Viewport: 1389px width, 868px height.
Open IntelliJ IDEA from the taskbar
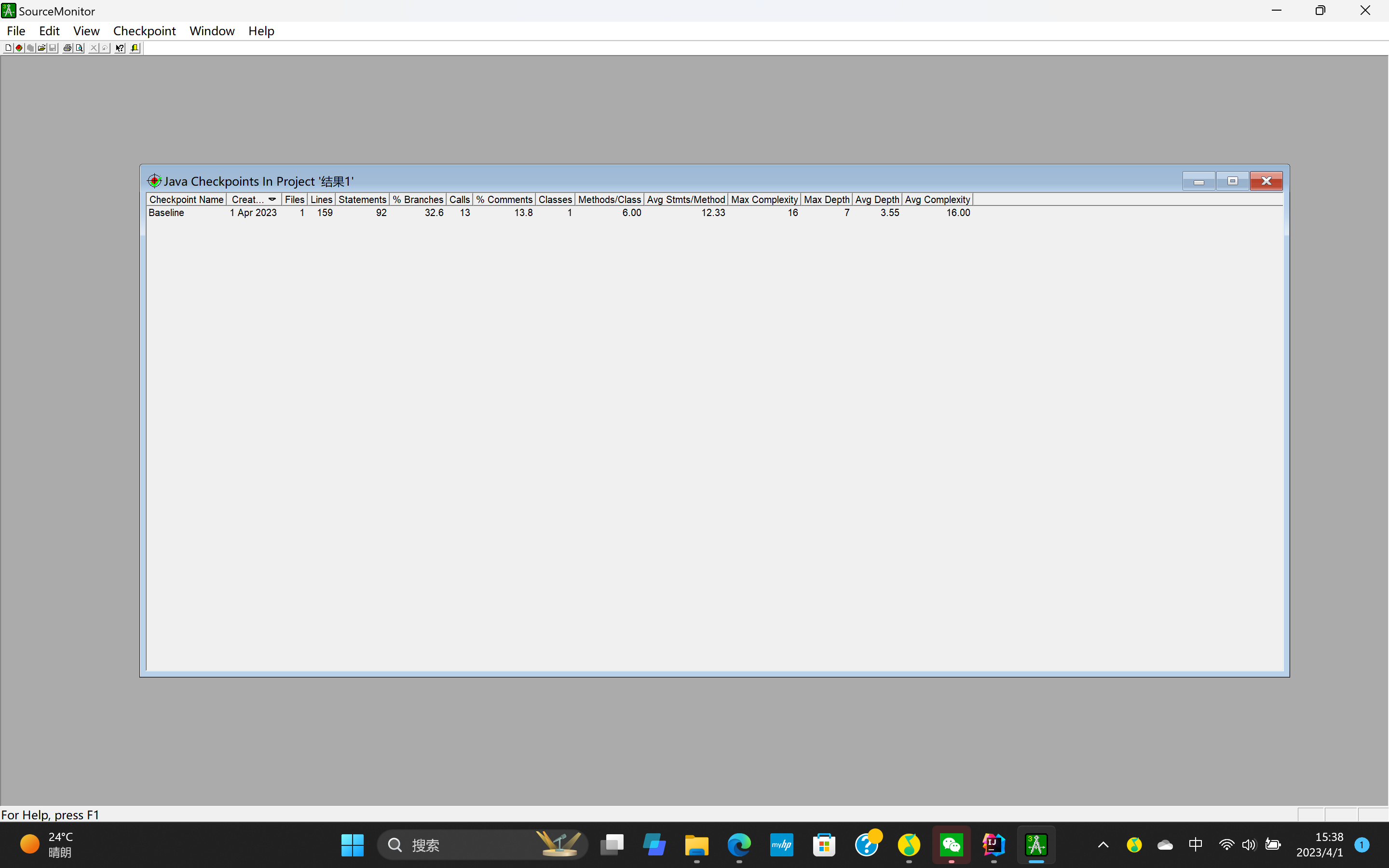pos(994,844)
